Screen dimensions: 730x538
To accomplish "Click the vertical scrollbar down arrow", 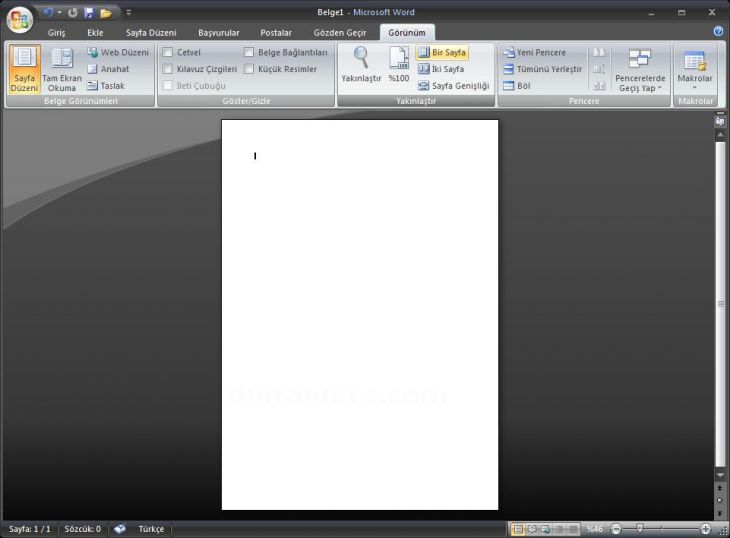I will [x=720, y=475].
